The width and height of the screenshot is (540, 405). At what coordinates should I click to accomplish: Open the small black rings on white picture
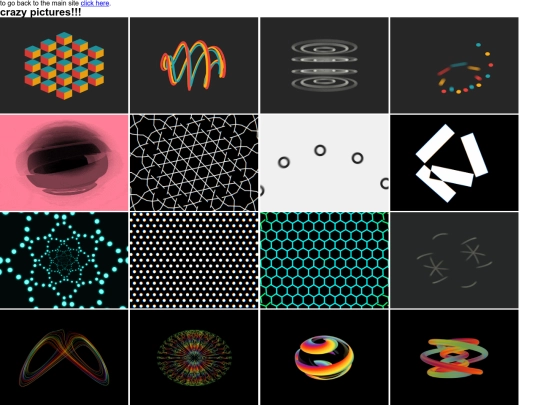pos(324,163)
